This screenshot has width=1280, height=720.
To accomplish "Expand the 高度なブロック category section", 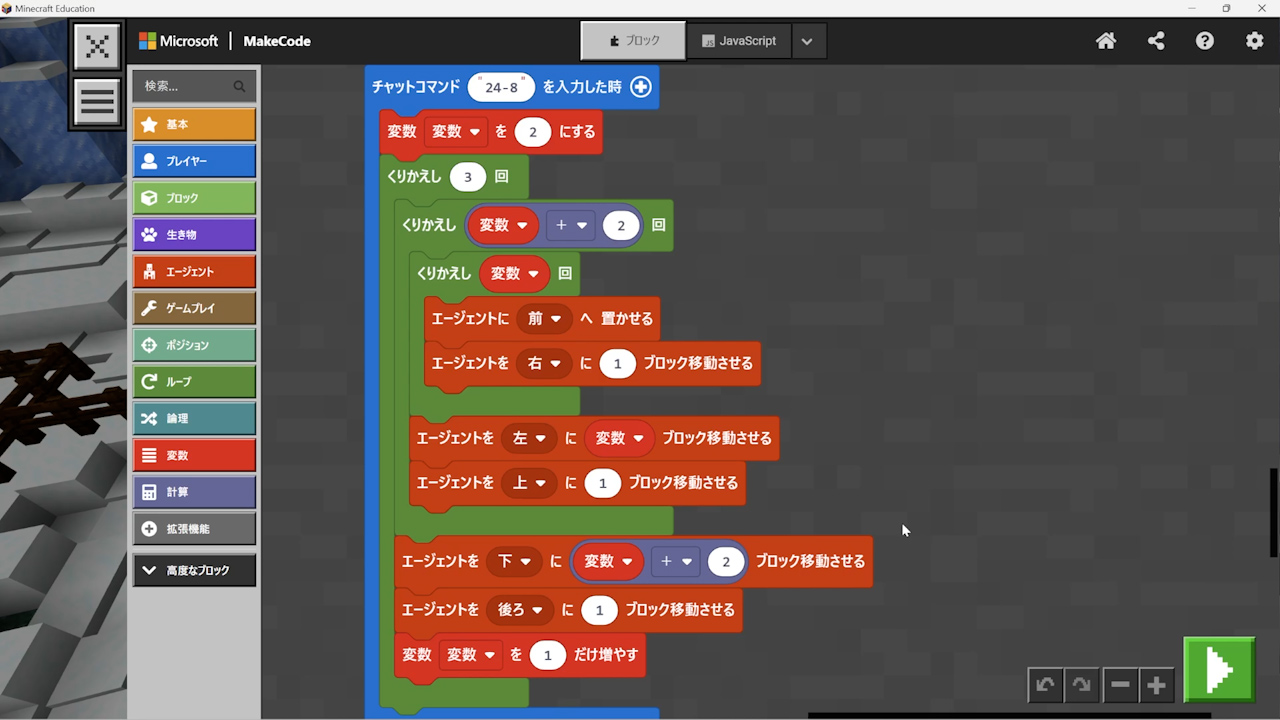I will point(194,570).
